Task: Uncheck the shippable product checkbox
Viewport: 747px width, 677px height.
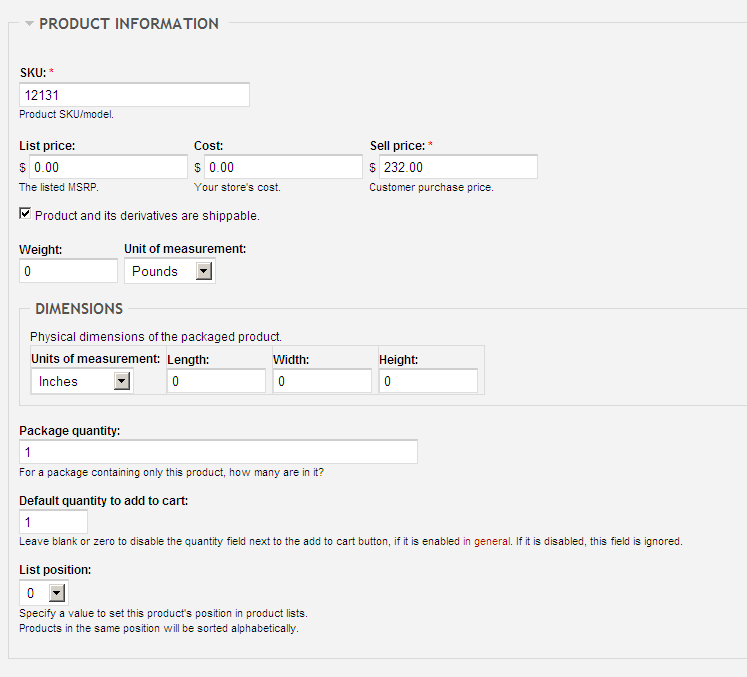Action: pyautogui.click(x=25, y=213)
